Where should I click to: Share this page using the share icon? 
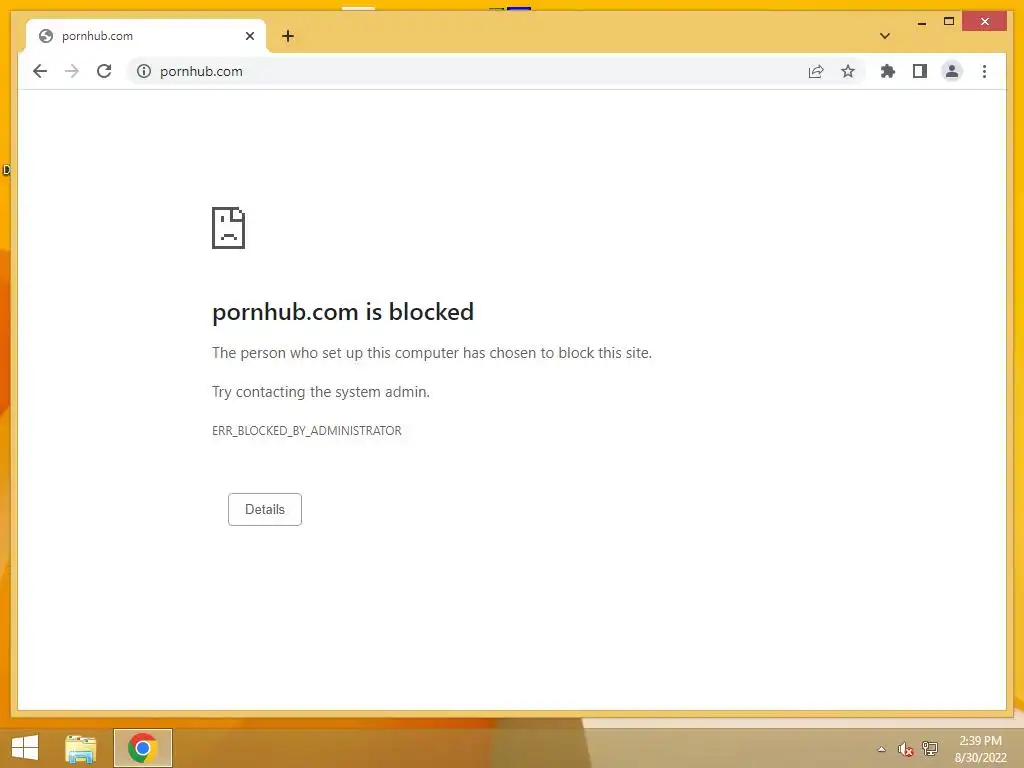(x=816, y=71)
